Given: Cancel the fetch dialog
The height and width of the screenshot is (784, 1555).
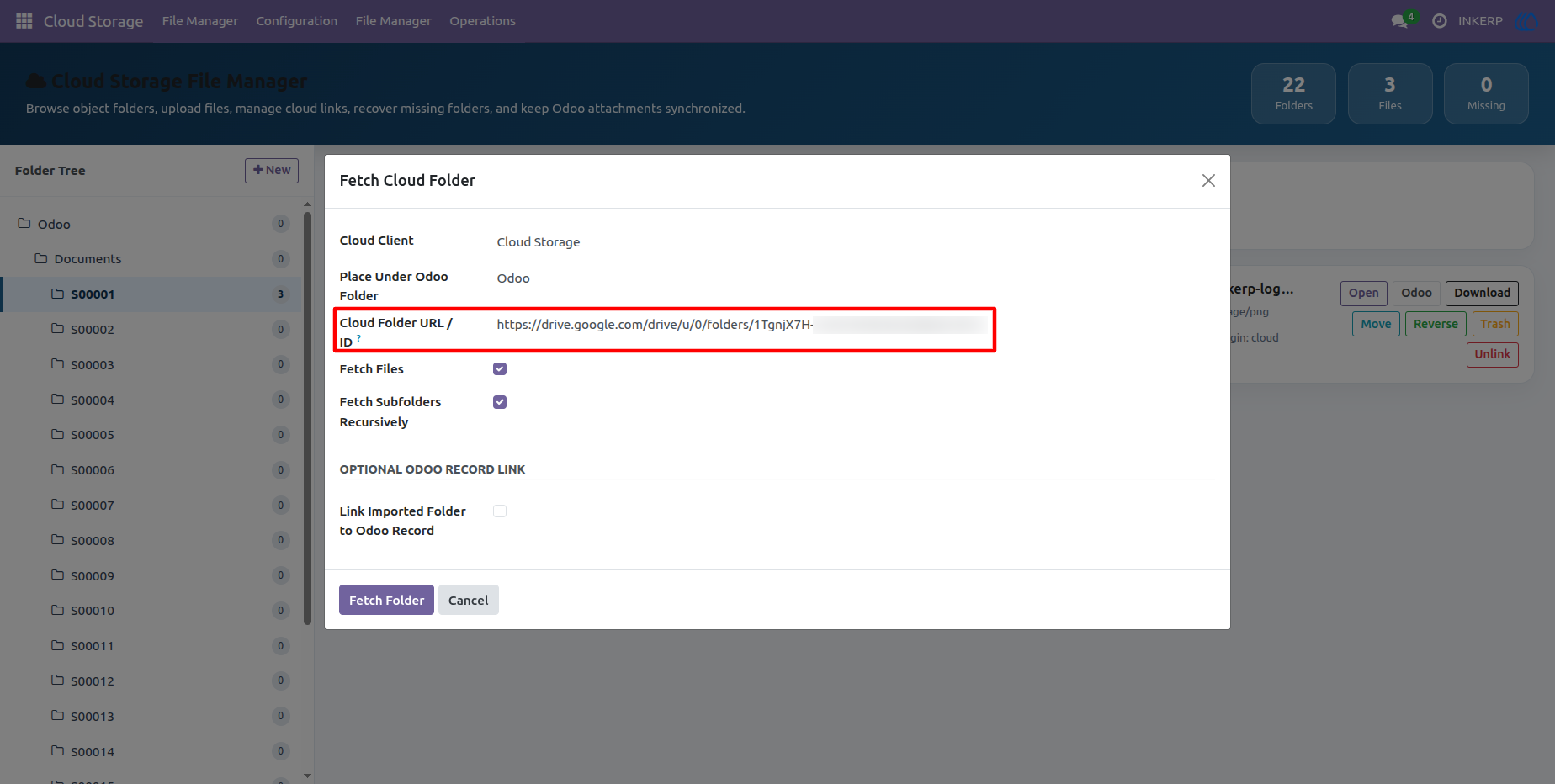Looking at the screenshot, I should point(469,600).
